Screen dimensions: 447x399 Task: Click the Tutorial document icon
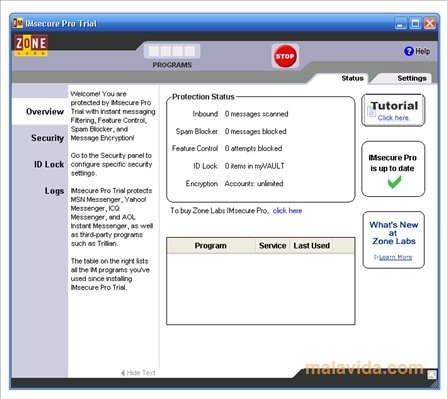372,111
